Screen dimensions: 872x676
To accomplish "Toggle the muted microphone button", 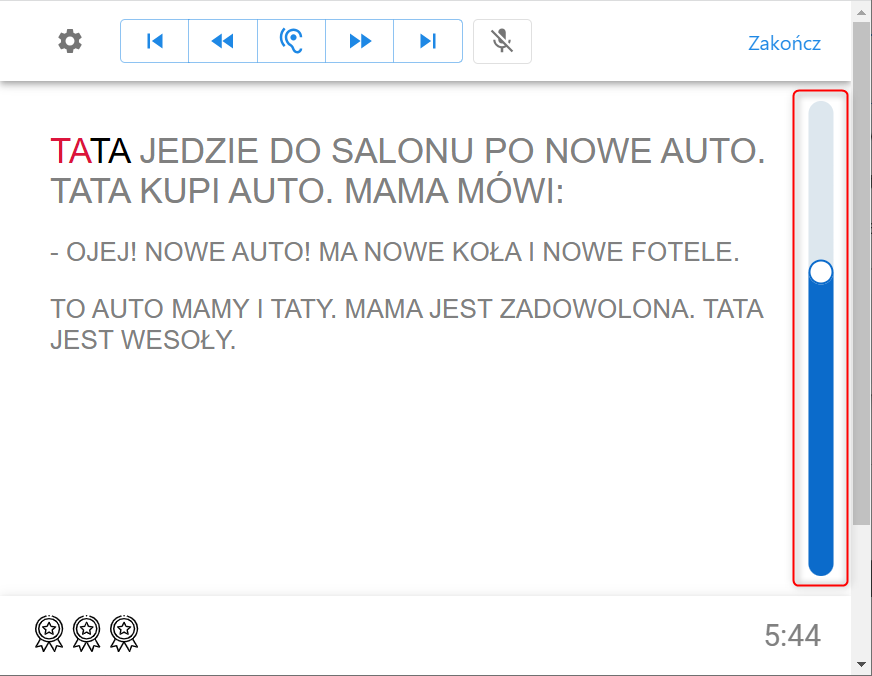I will [502, 41].
